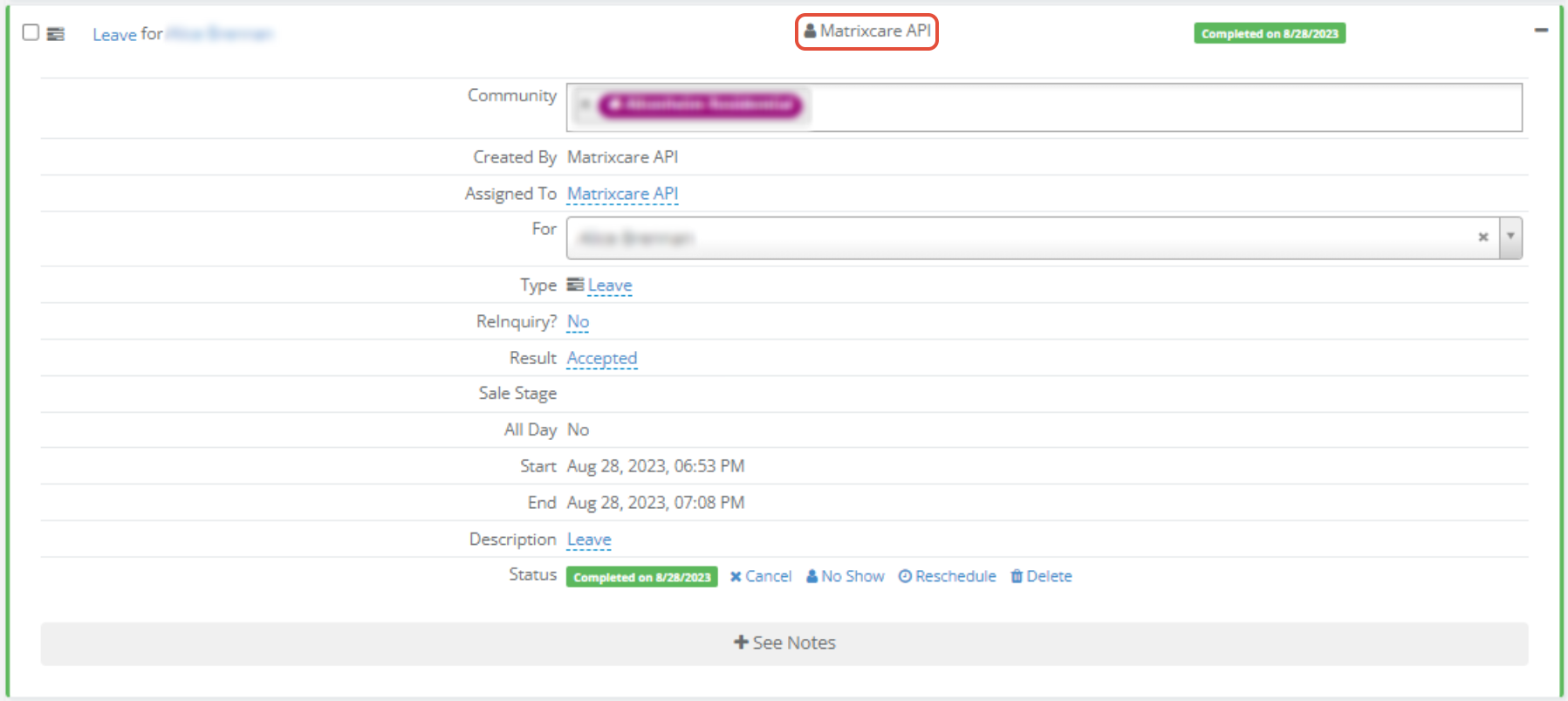The width and height of the screenshot is (1568, 701).
Task: Click the user icon before Matrixcare API header
Action: [810, 31]
